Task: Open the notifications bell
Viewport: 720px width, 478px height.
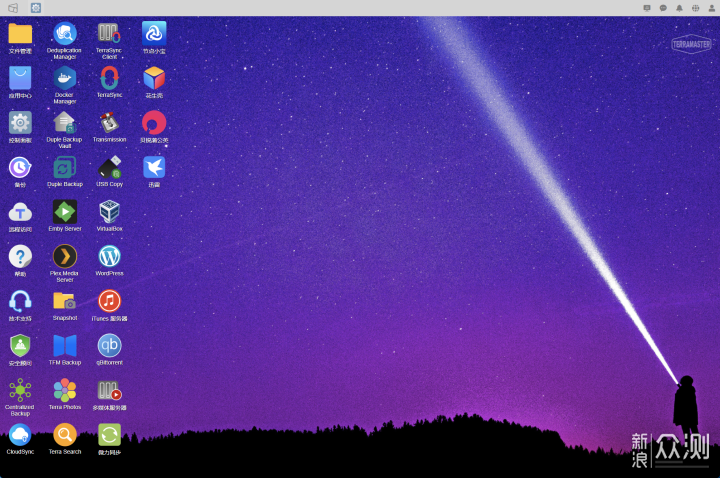Action: coord(679,8)
